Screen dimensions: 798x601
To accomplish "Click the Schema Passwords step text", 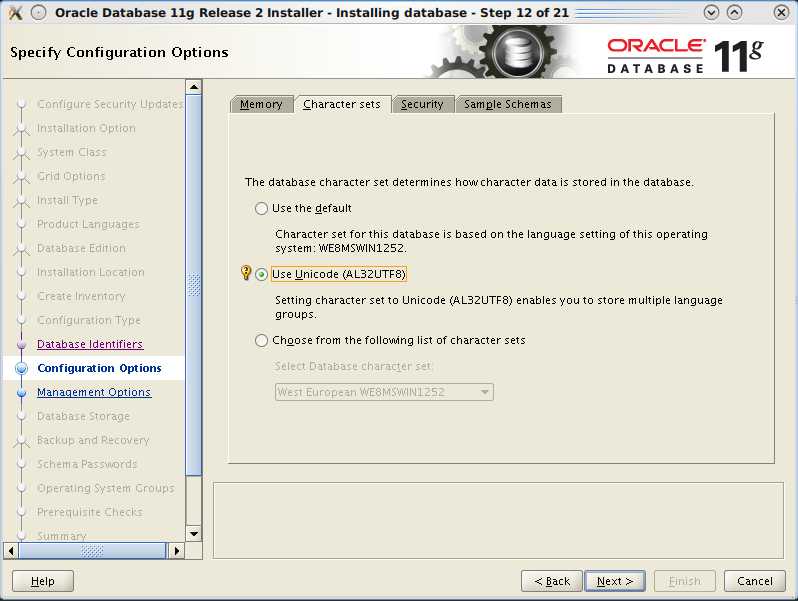I will tap(88, 464).
